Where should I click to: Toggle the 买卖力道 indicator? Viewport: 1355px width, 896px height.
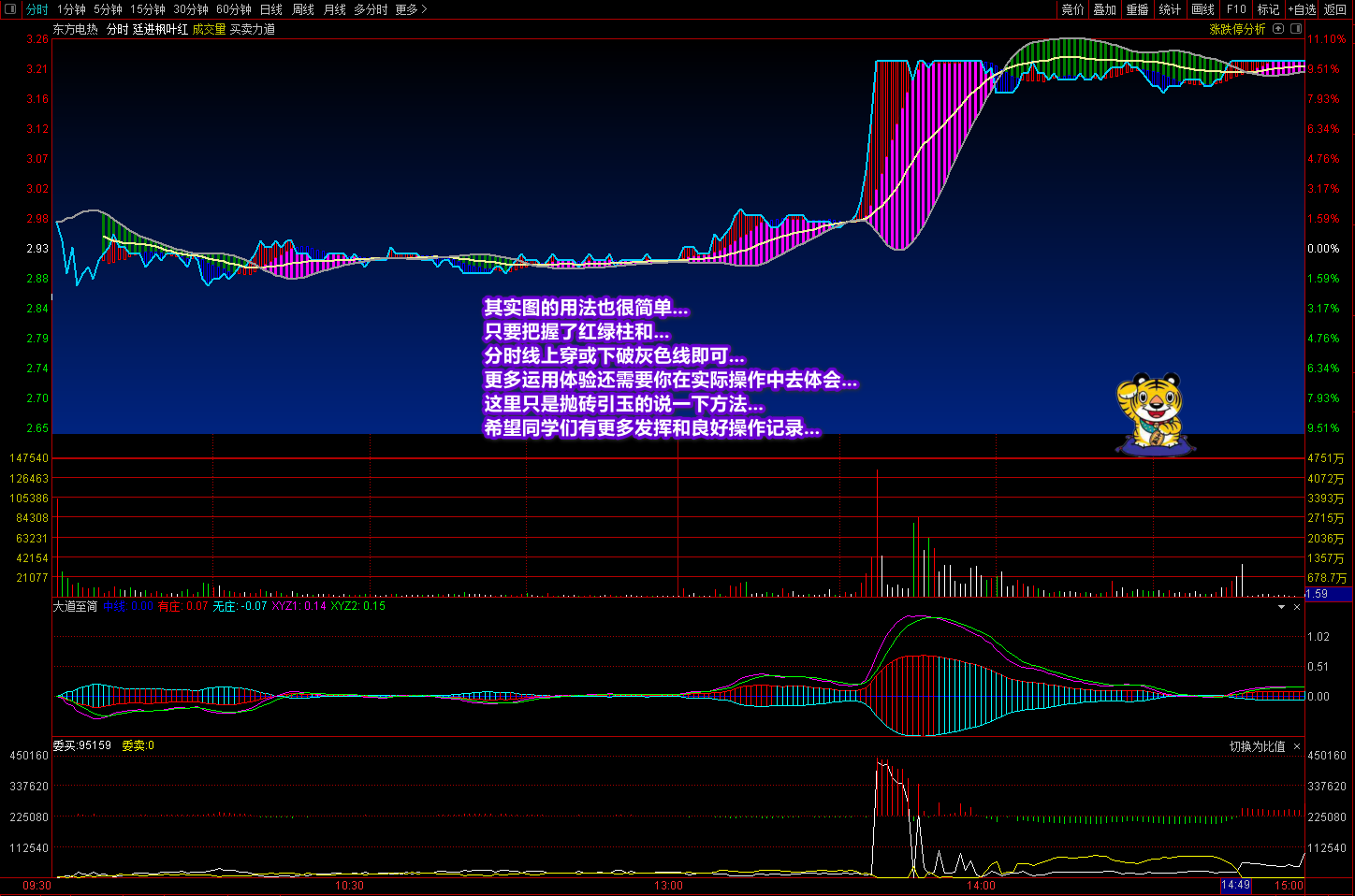253,29
